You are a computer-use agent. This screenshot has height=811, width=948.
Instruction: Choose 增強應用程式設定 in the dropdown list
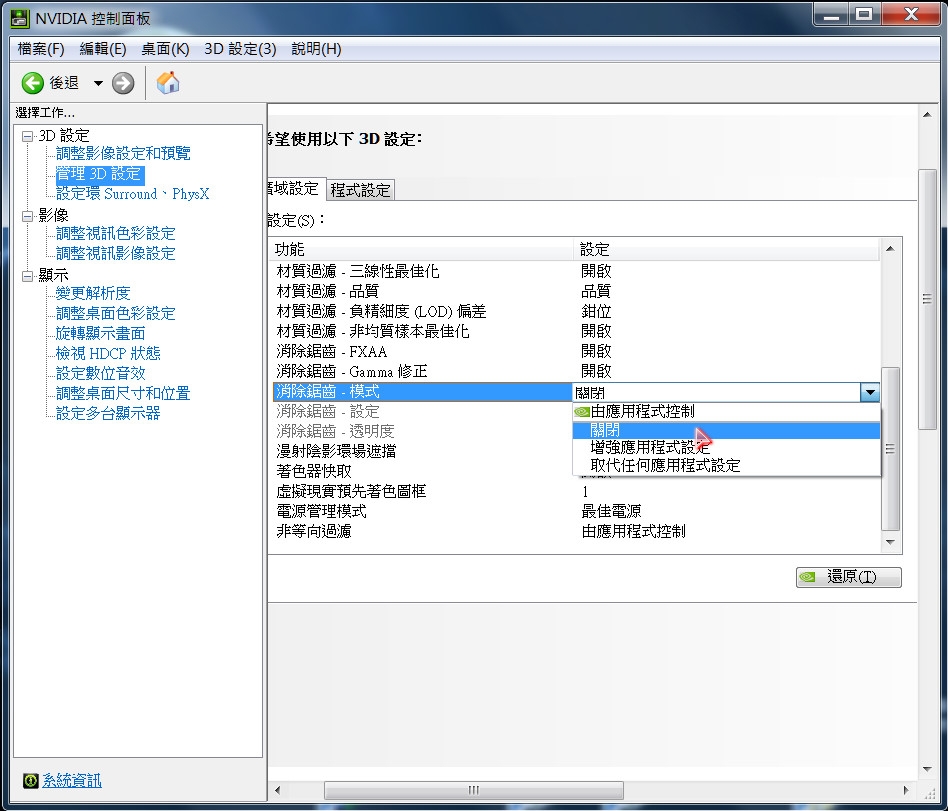(726, 448)
